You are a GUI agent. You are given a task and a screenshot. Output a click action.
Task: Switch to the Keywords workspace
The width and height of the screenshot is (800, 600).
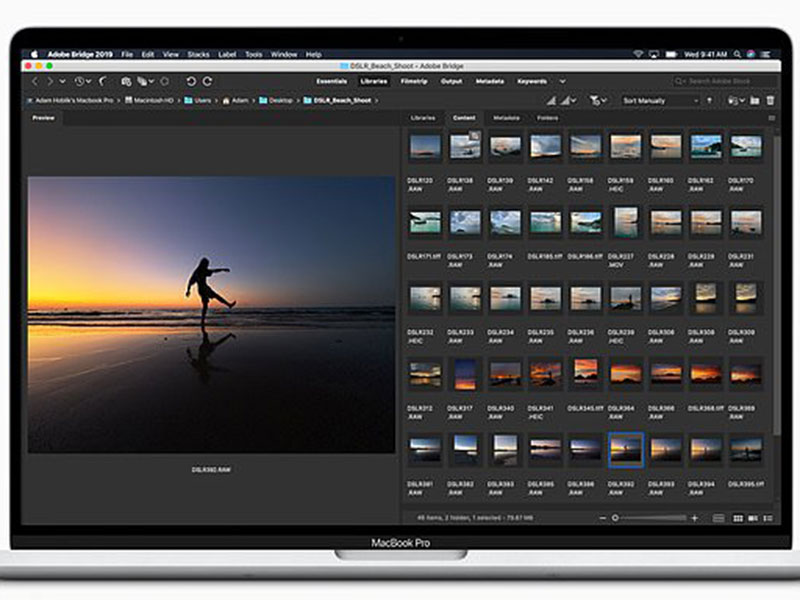[532, 82]
